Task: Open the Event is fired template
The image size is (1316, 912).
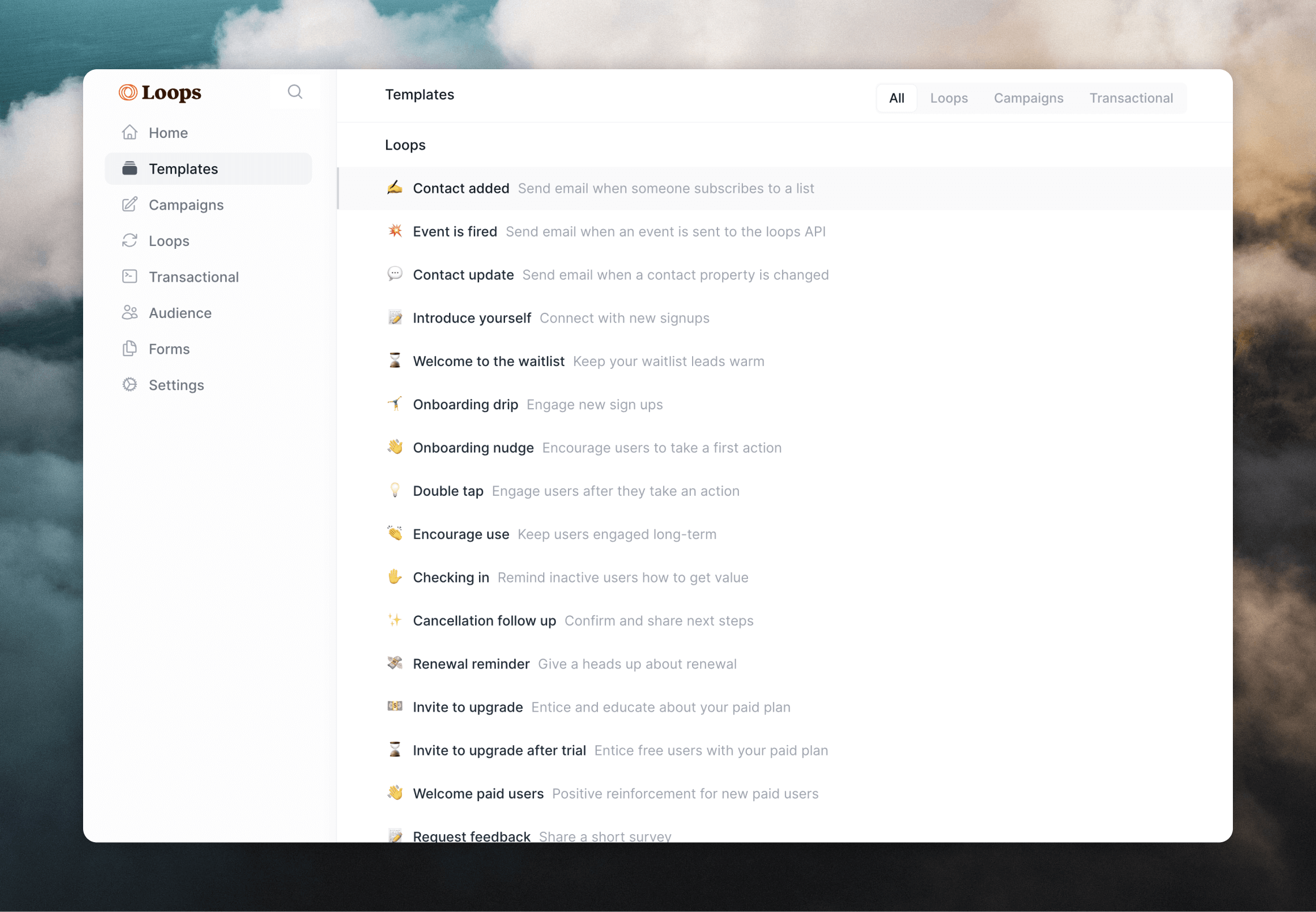Action: pyautogui.click(x=785, y=231)
